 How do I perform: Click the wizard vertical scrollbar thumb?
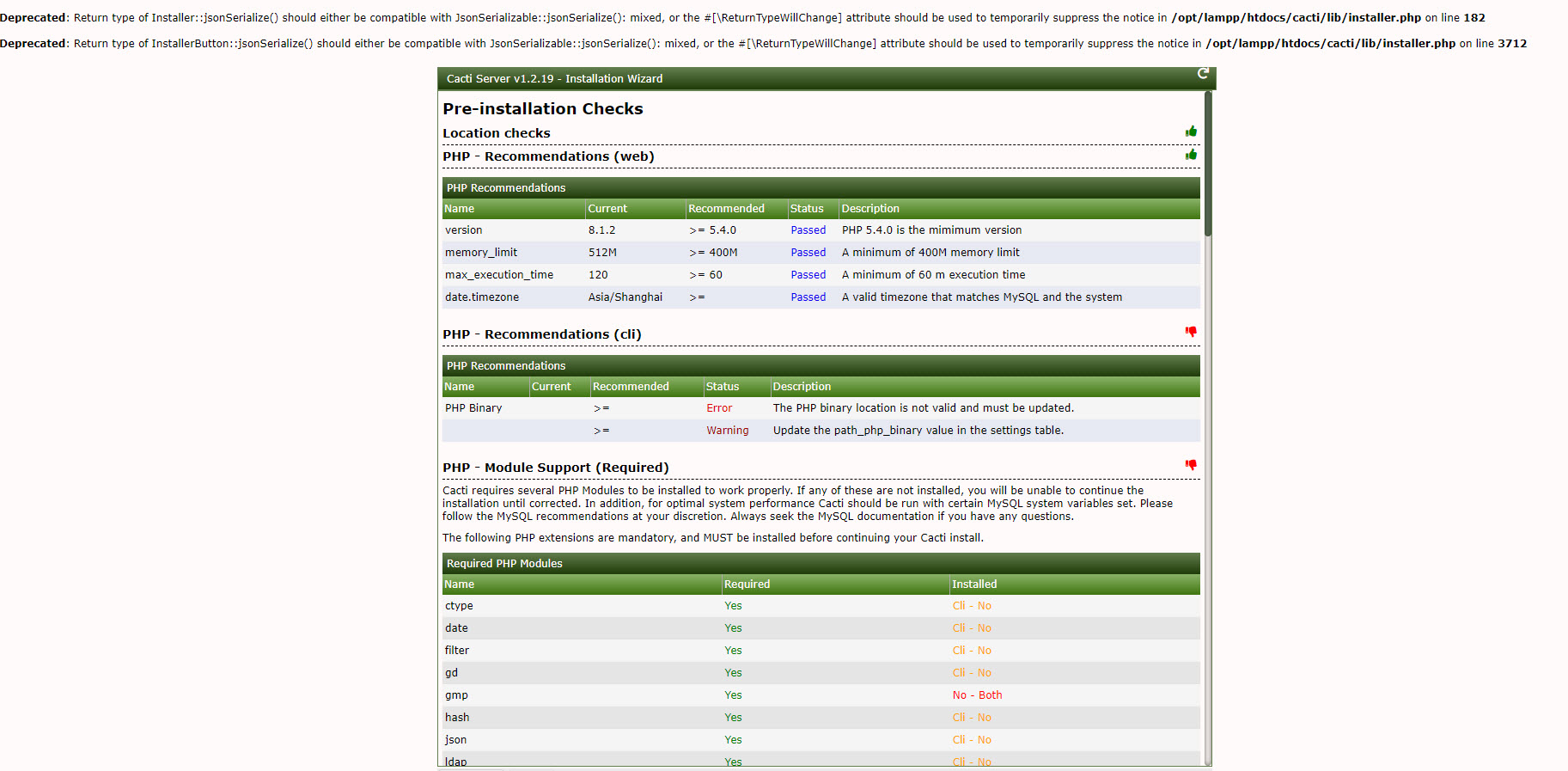[x=1208, y=163]
